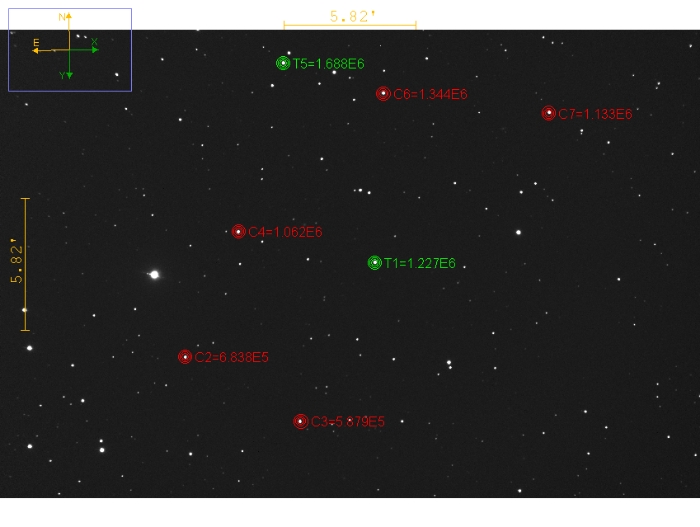The width and height of the screenshot is (700, 527).
Task: Click the C6=1.344E6 label text
Action: click(x=430, y=95)
